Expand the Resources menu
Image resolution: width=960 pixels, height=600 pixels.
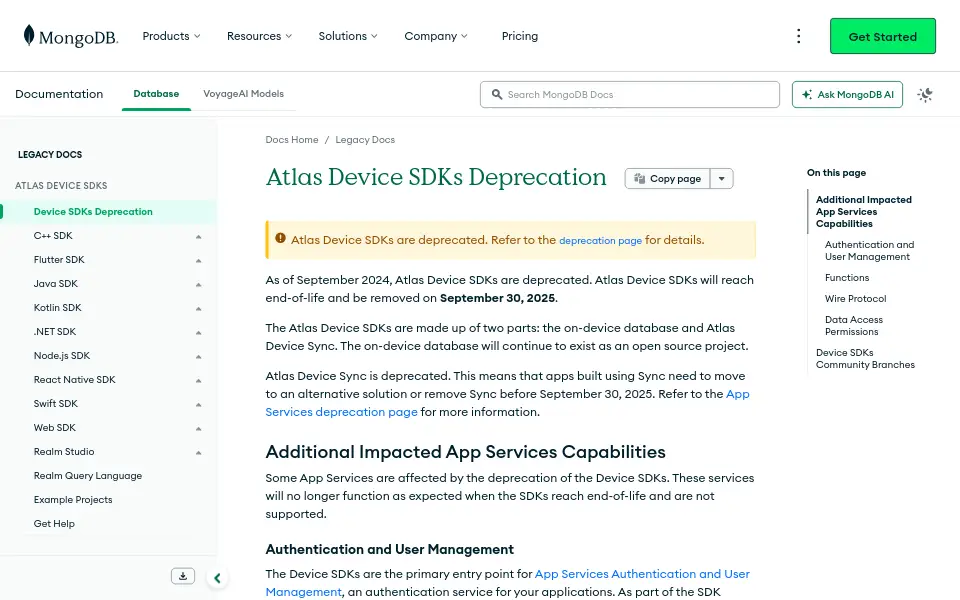coord(260,36)
